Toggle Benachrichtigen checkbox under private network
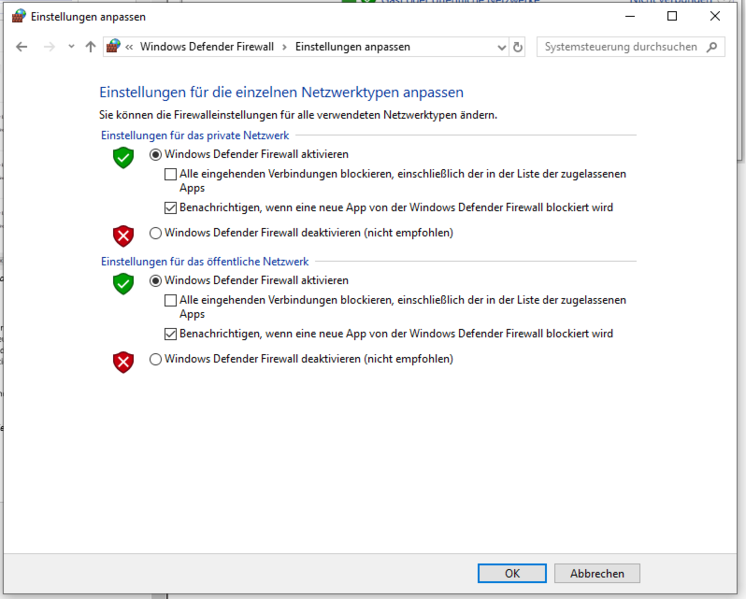Image resolution: width=746 pixels, height=599 pixels. click(170, 208)
